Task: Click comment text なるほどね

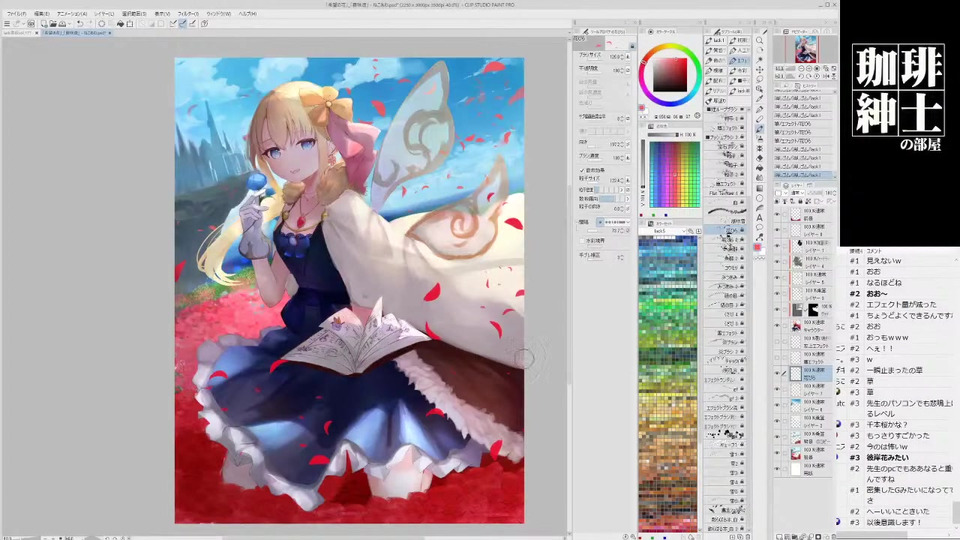Action: click(x=883, y=282)
